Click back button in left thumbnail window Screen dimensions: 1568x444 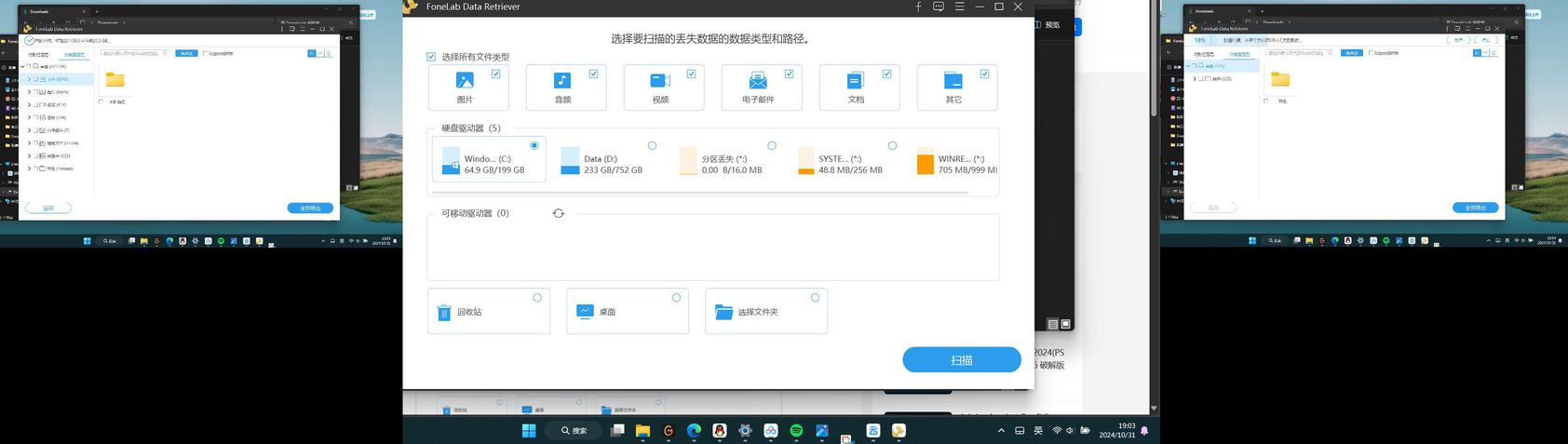click(48, 208)
